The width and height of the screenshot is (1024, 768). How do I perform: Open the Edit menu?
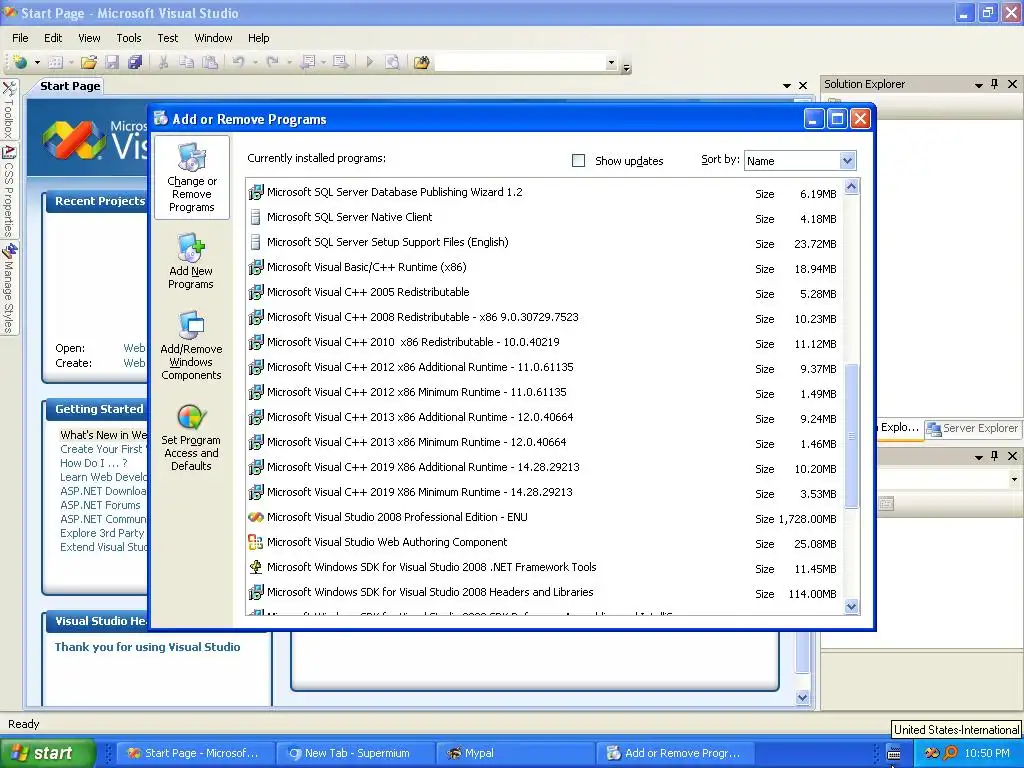coord(53,38)
